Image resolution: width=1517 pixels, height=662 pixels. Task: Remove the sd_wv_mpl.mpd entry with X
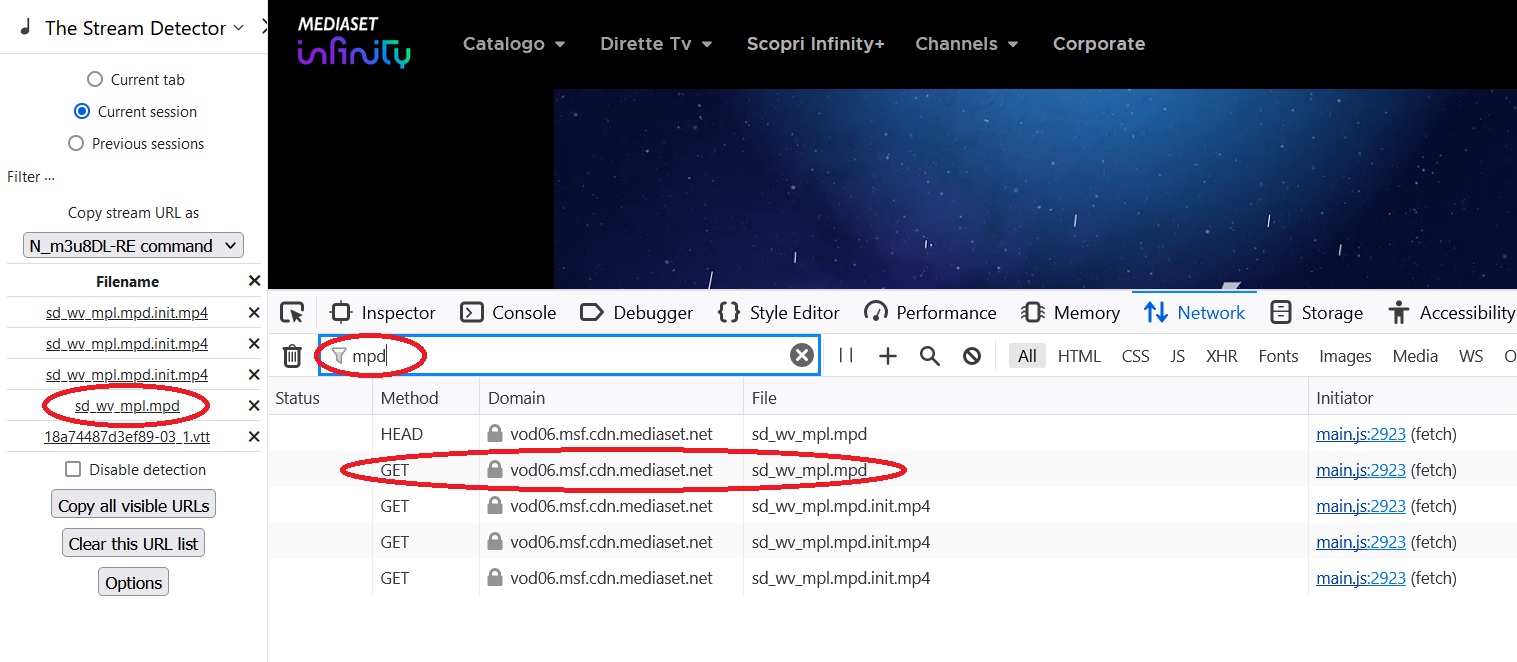point(254,406)
